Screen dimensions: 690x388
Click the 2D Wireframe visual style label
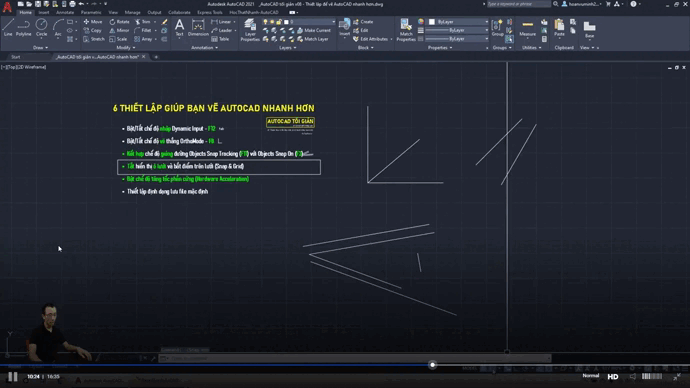[x=32, y=67]
